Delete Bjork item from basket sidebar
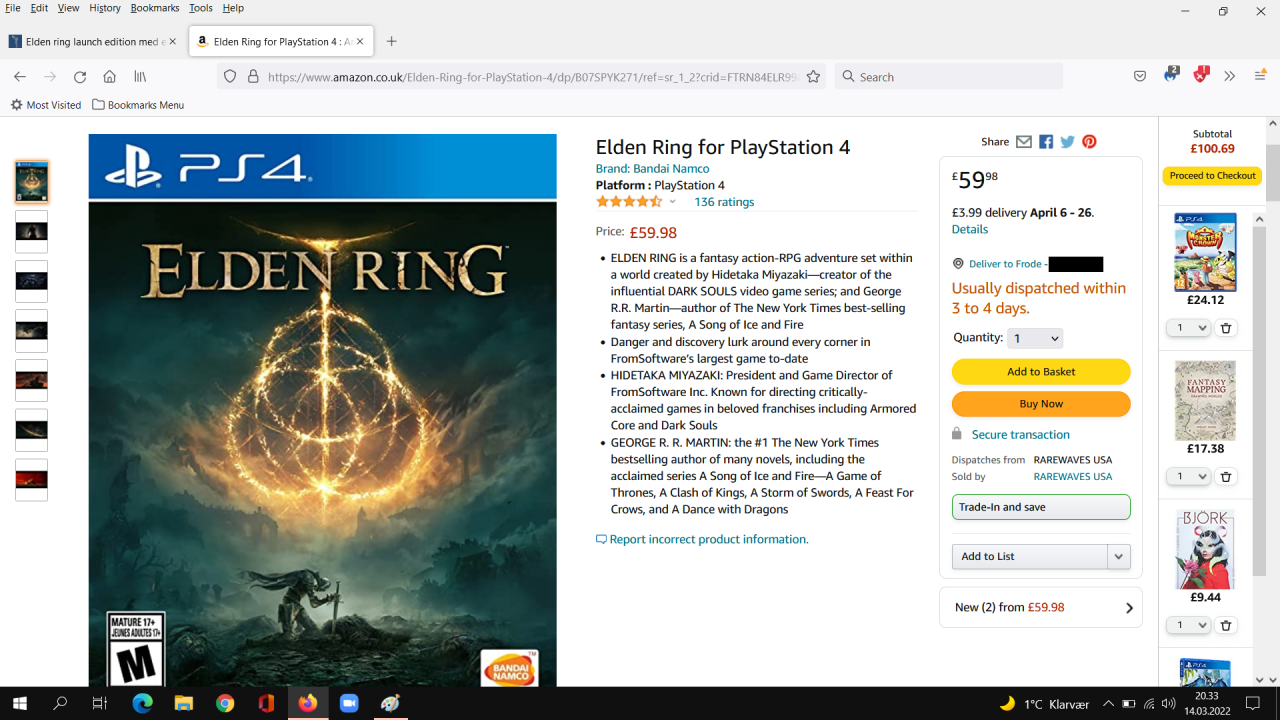This screenshot has height=720, width=1280. 1226,625
